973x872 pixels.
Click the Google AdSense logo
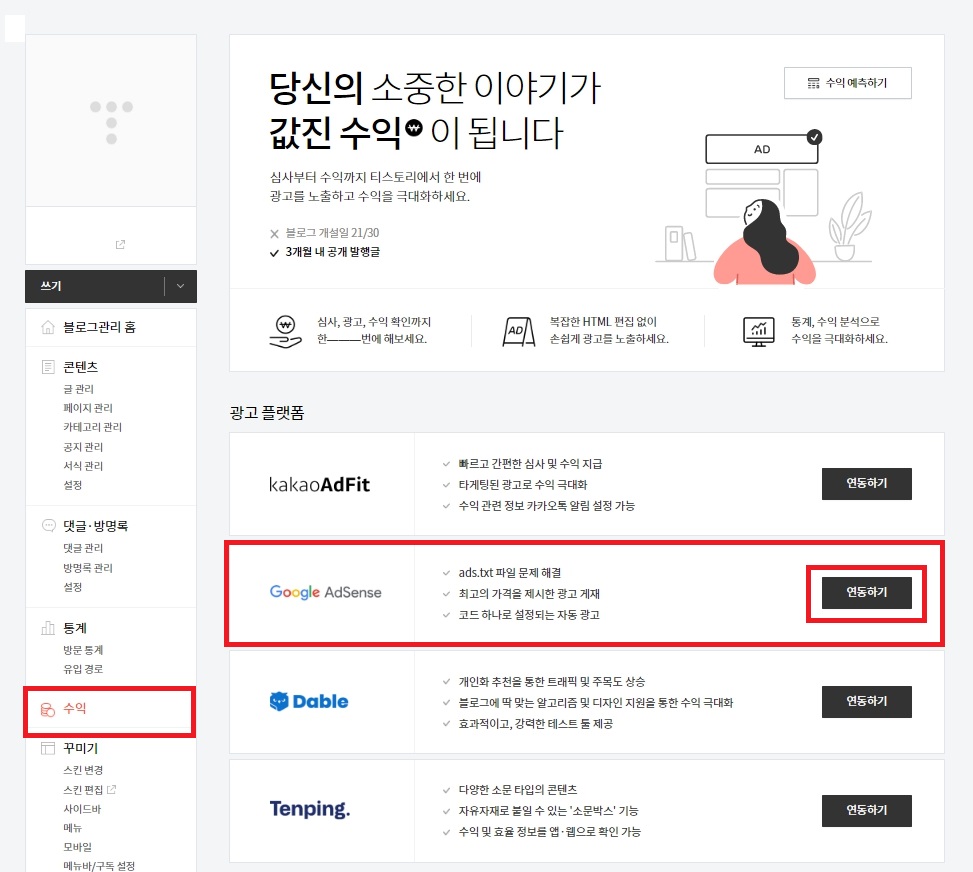point(326,592)
